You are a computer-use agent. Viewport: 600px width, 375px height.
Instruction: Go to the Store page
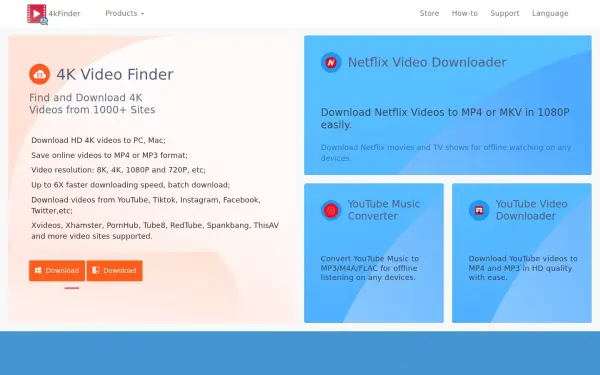pos(429,13)
